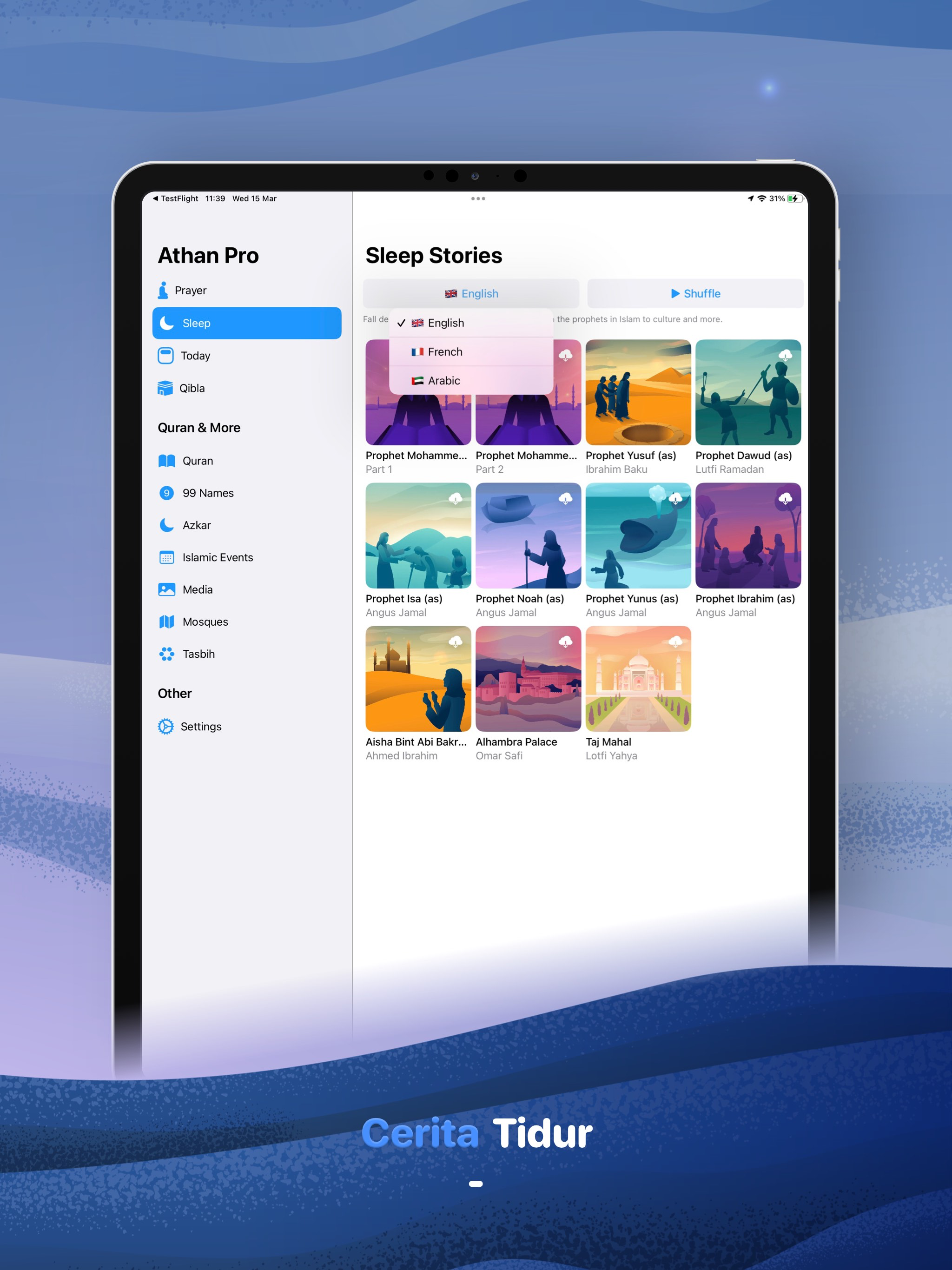
Task: Download Prophet Noah story via cloud icon
Action: coord(566,498)
